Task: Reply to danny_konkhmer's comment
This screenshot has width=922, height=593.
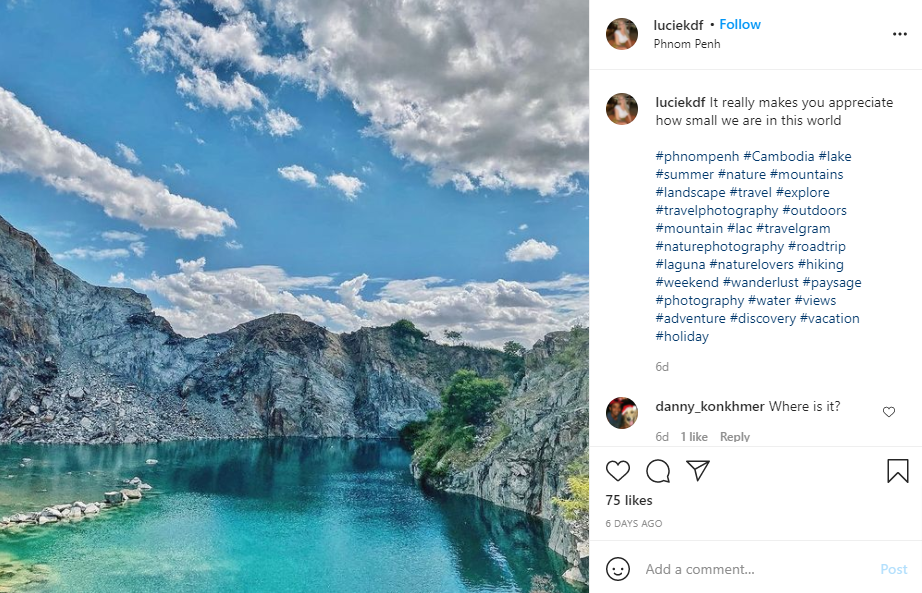Action: (735, 437)
